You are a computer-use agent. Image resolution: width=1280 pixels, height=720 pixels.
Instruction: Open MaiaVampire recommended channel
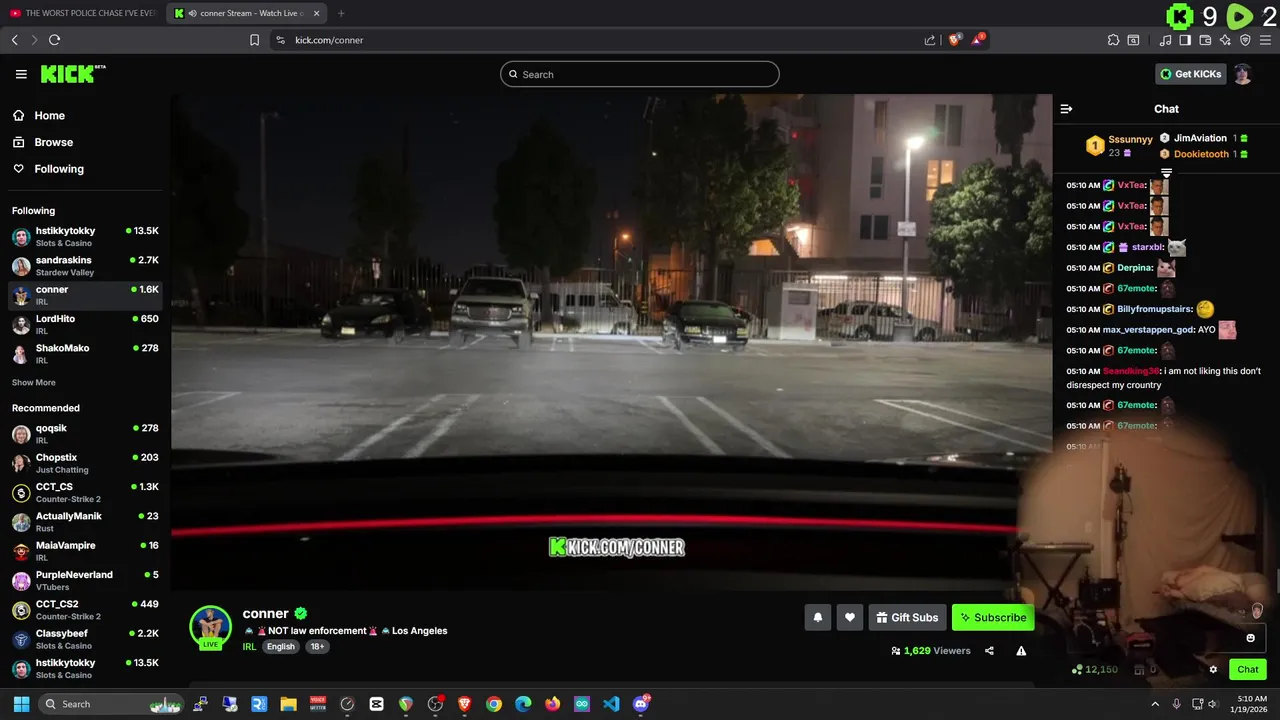(85, 551)
